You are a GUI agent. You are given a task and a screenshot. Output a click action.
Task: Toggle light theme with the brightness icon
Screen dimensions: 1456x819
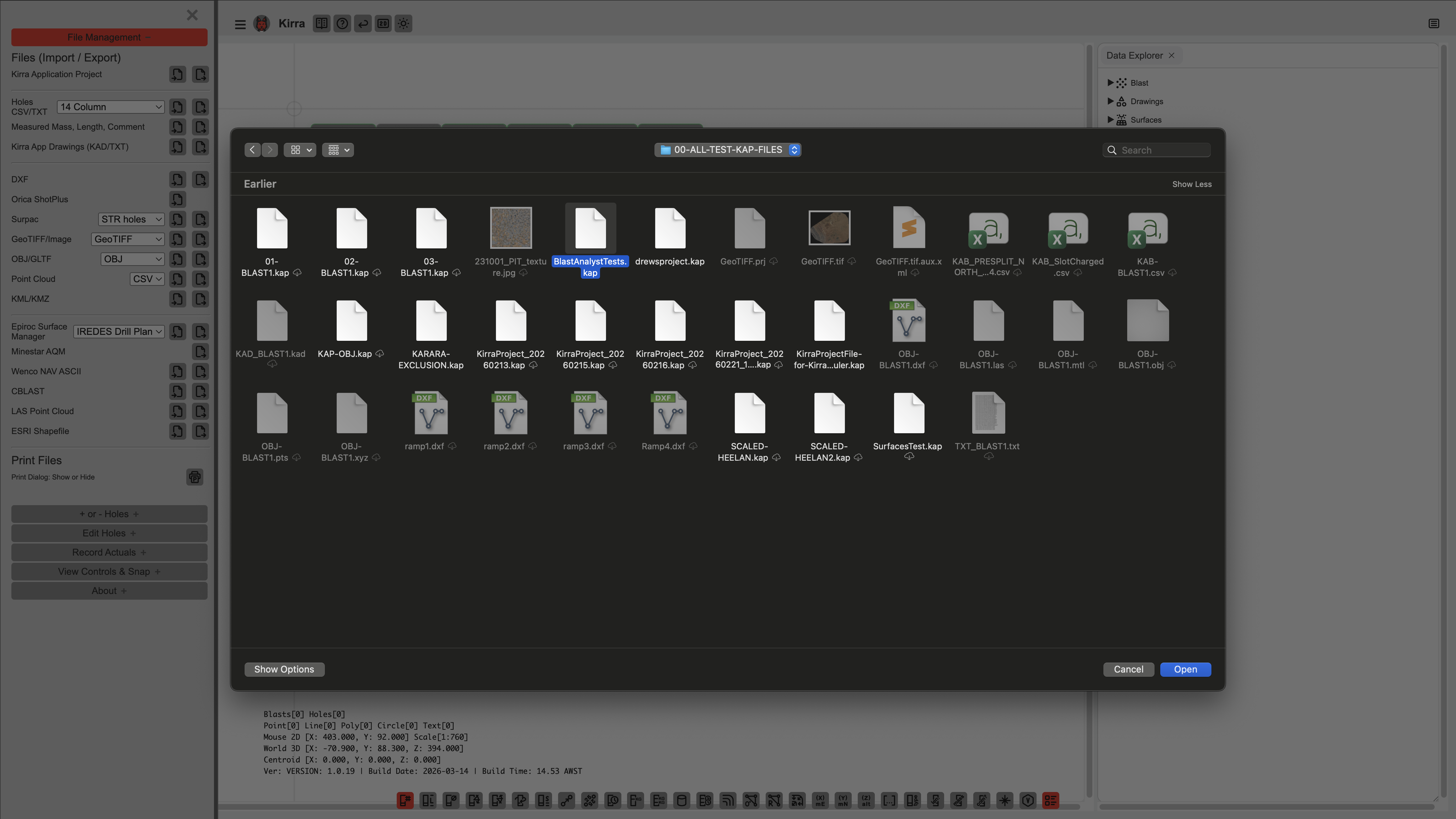[403, 24]
